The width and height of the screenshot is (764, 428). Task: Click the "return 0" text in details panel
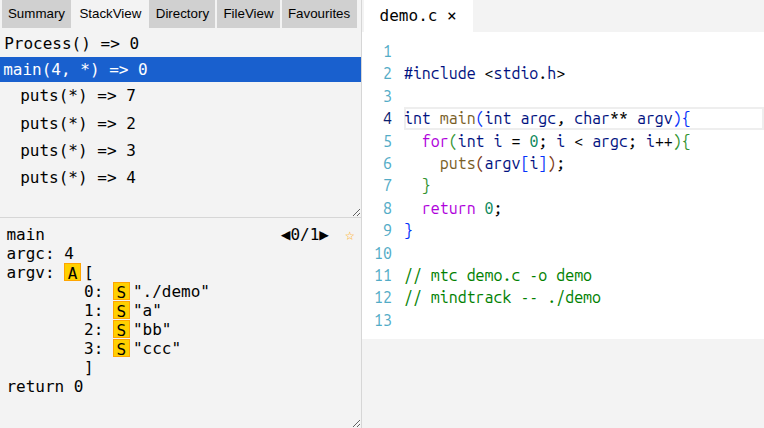(45, 387)
